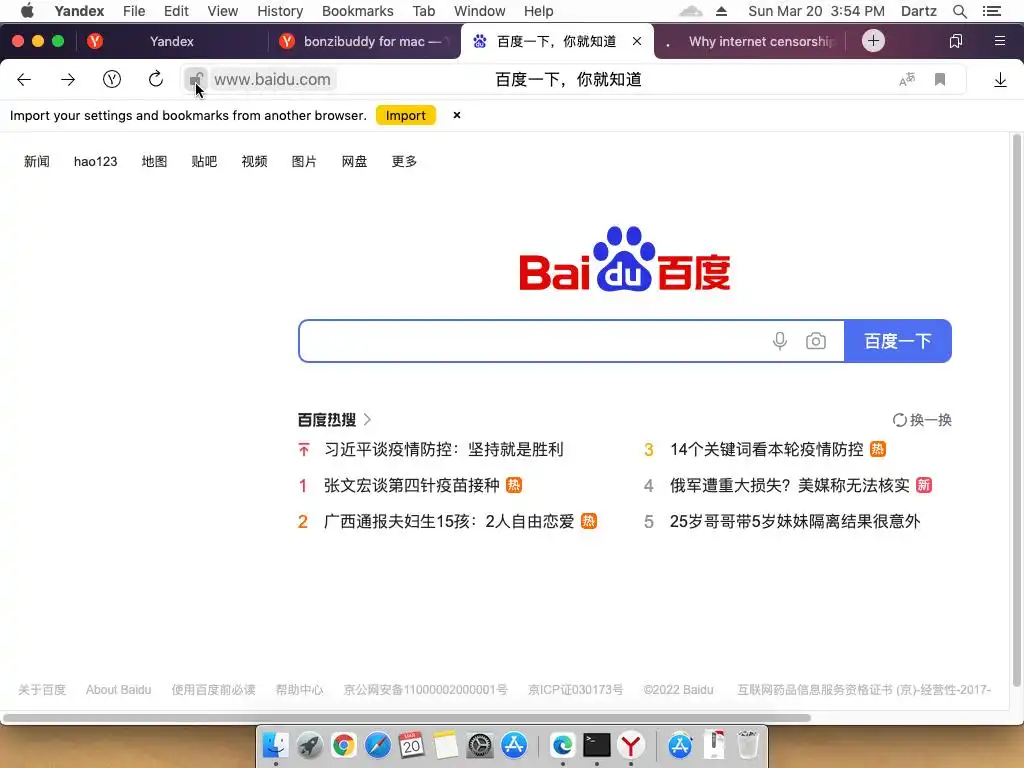Refresh hot searches with 换一换
The image size is (1024, 768).
922,420
